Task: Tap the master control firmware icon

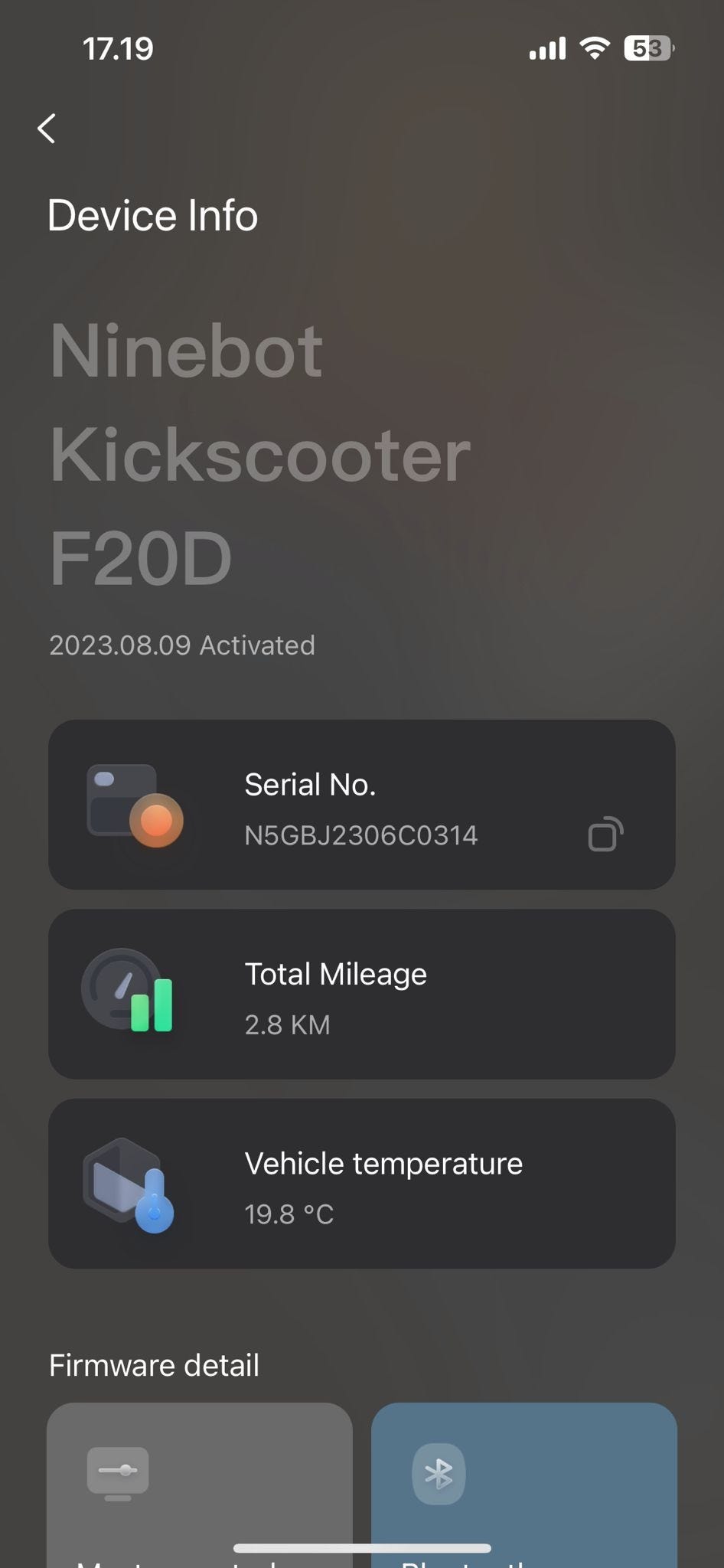Action: [x=118, y=1473]
